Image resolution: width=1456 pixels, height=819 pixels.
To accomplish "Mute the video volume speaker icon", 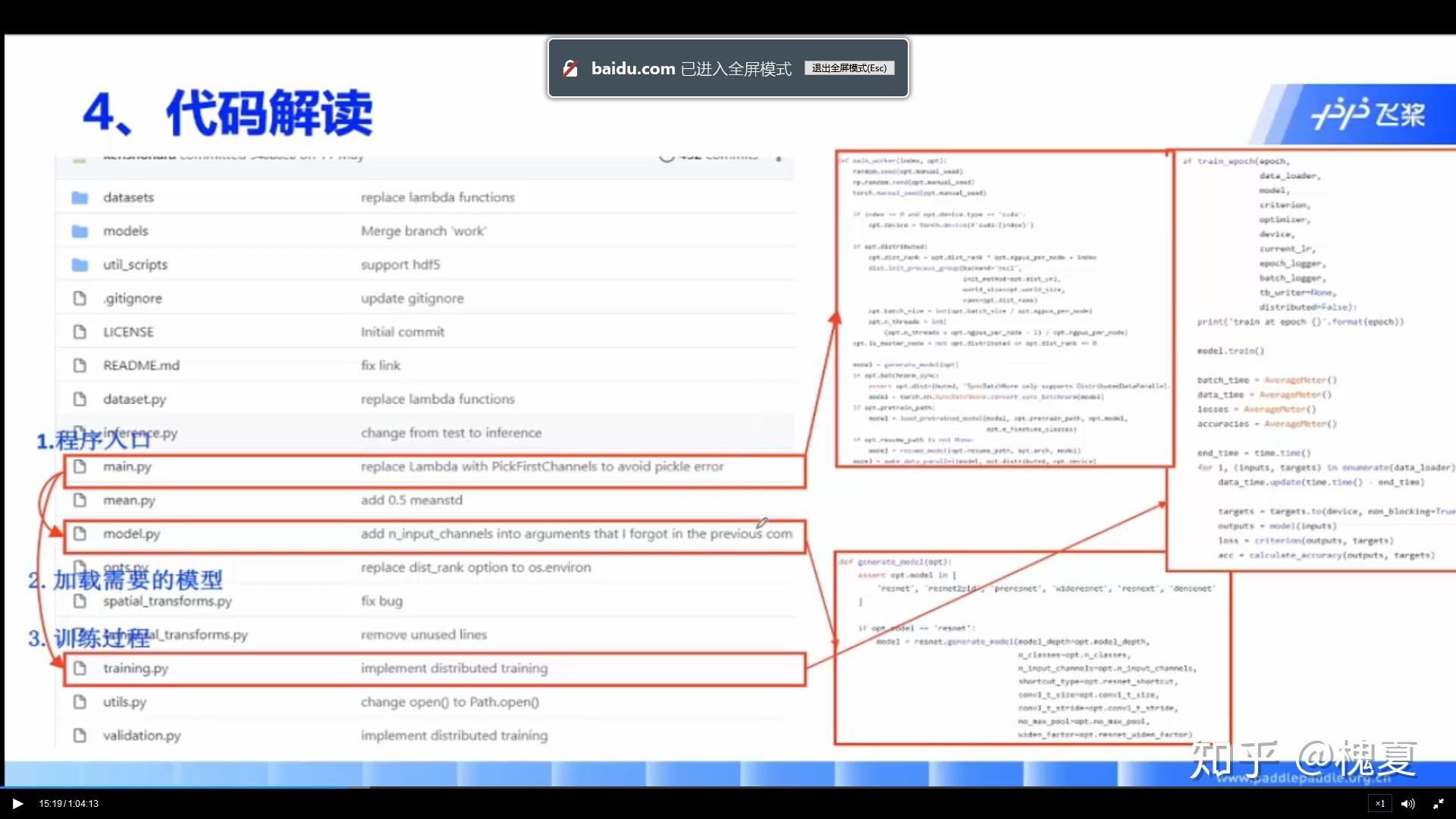I will coord(1408,804).
